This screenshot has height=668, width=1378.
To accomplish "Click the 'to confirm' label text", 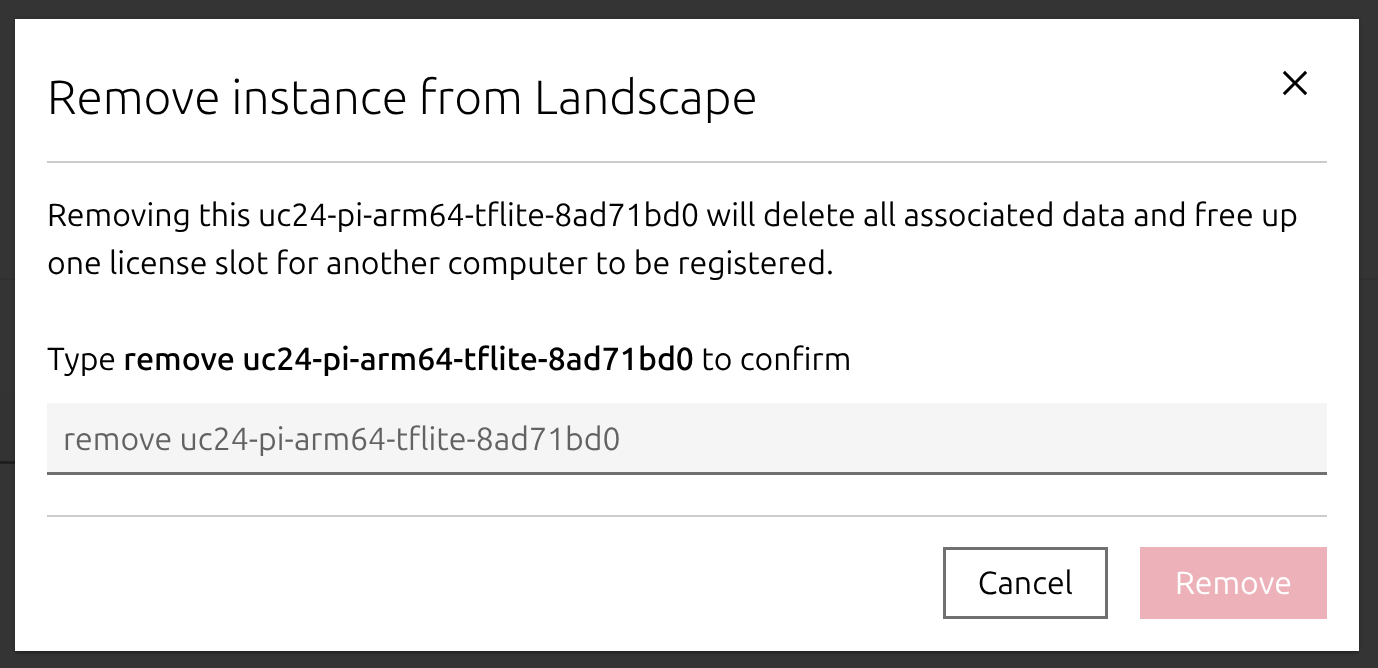I will tap(776, 359).
